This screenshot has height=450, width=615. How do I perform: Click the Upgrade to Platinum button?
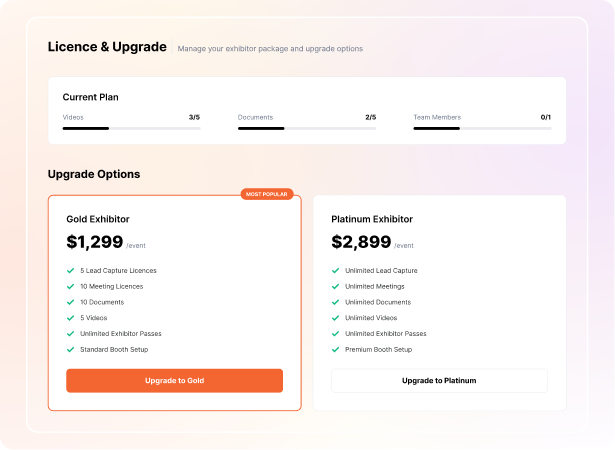coord(439,381)
